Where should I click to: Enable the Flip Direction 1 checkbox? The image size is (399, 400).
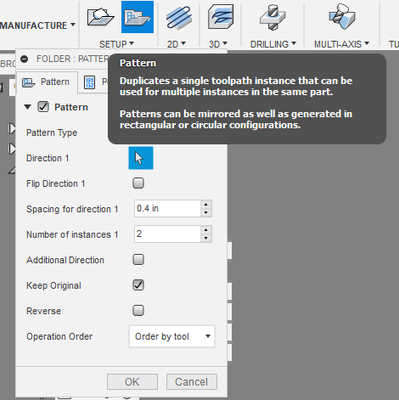[x=138, y=183]
